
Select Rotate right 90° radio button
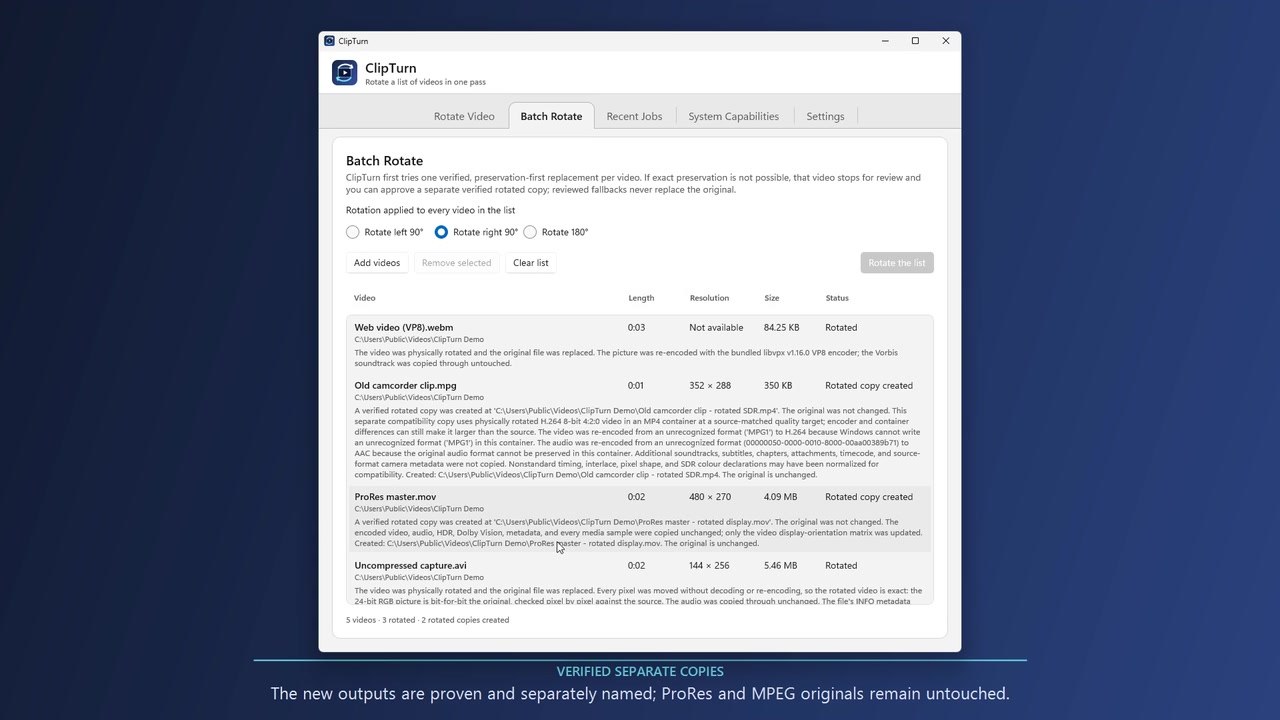476,232
